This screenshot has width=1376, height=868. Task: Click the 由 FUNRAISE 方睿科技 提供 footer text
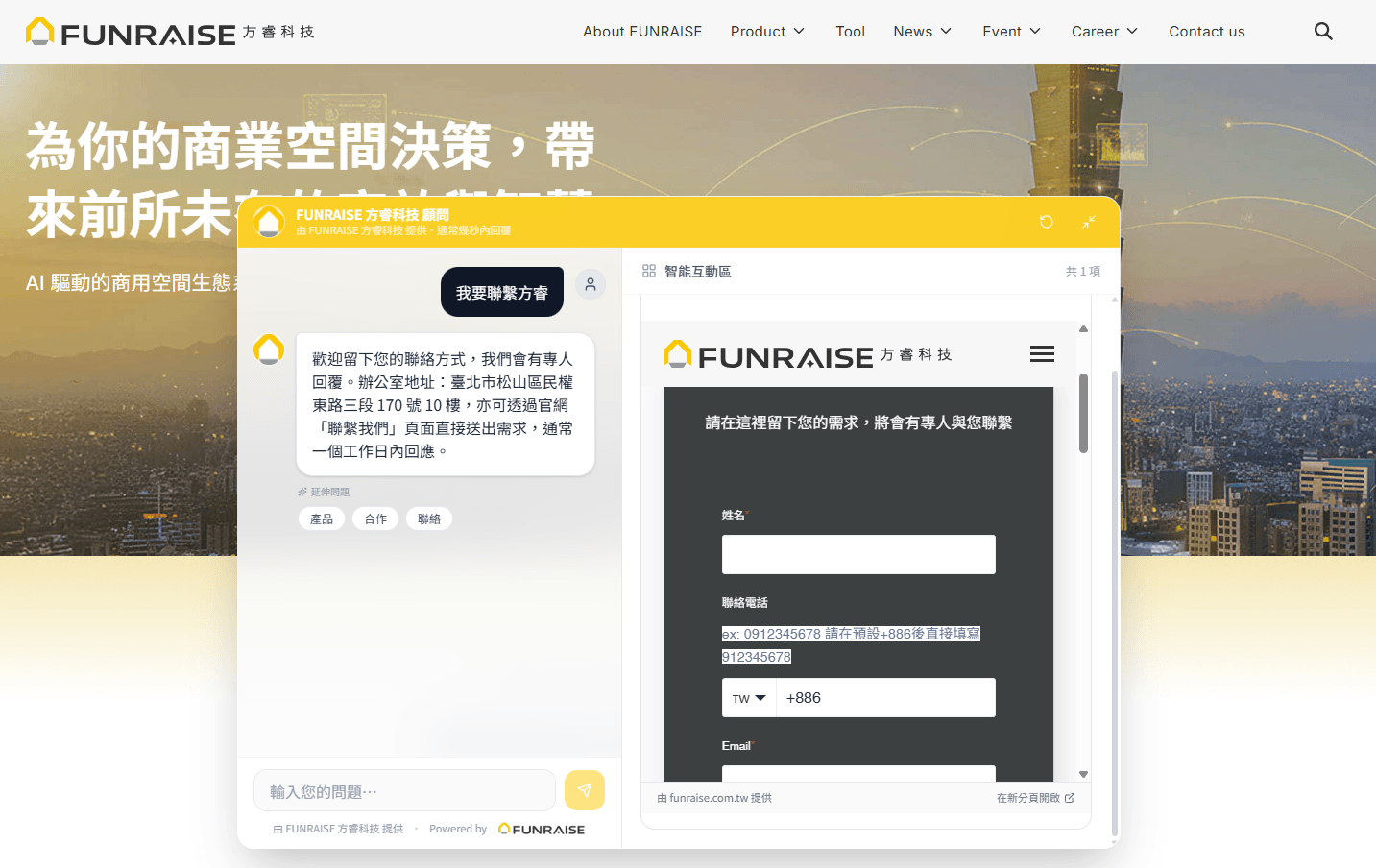click(x=338, y=829)
